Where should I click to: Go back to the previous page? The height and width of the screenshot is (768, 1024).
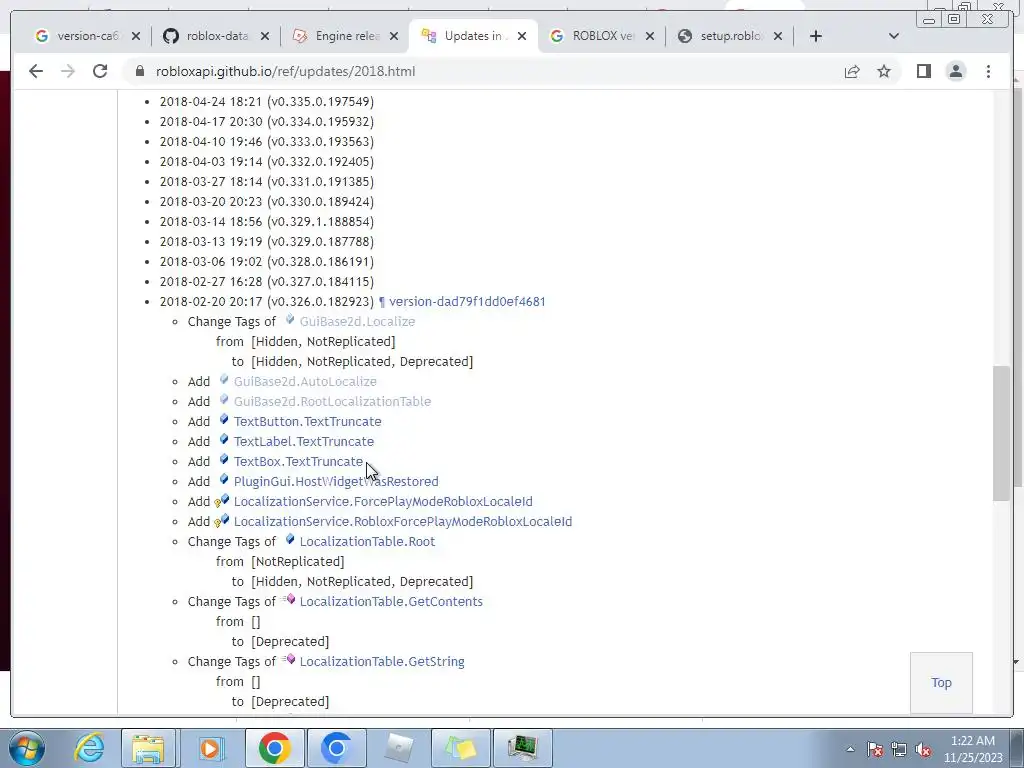36,71
